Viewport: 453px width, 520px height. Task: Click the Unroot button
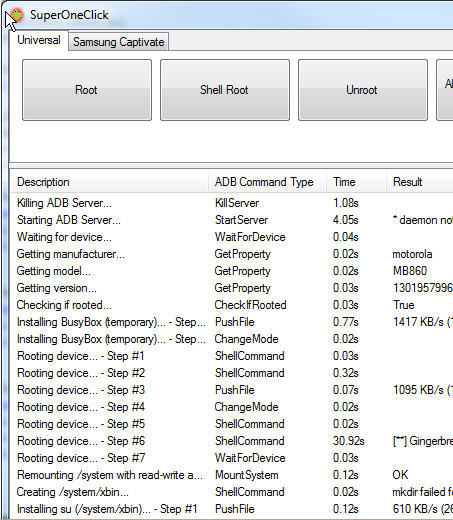click(x=363, y=90)
